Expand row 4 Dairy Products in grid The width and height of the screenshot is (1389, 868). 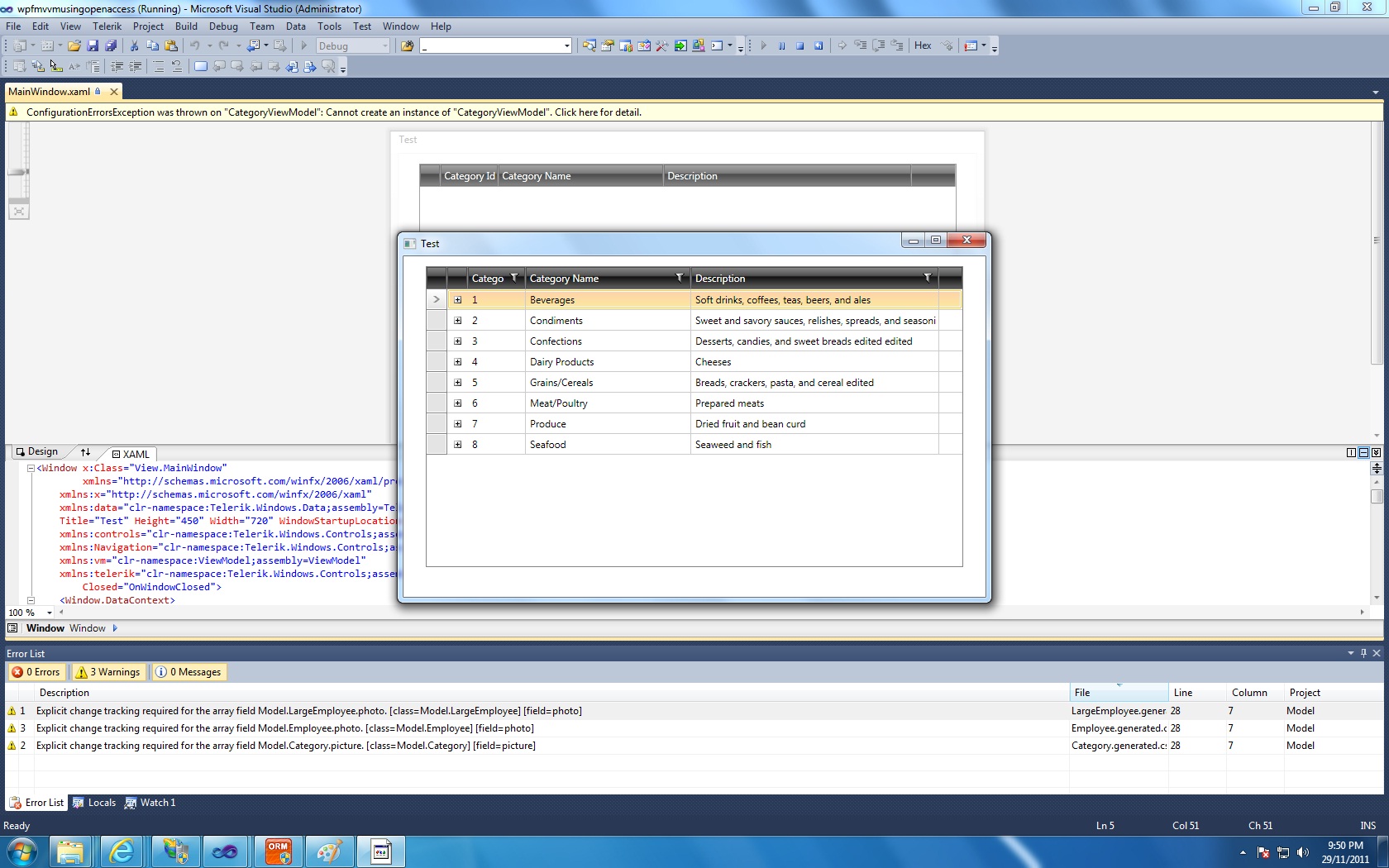[x=458, y=362]
